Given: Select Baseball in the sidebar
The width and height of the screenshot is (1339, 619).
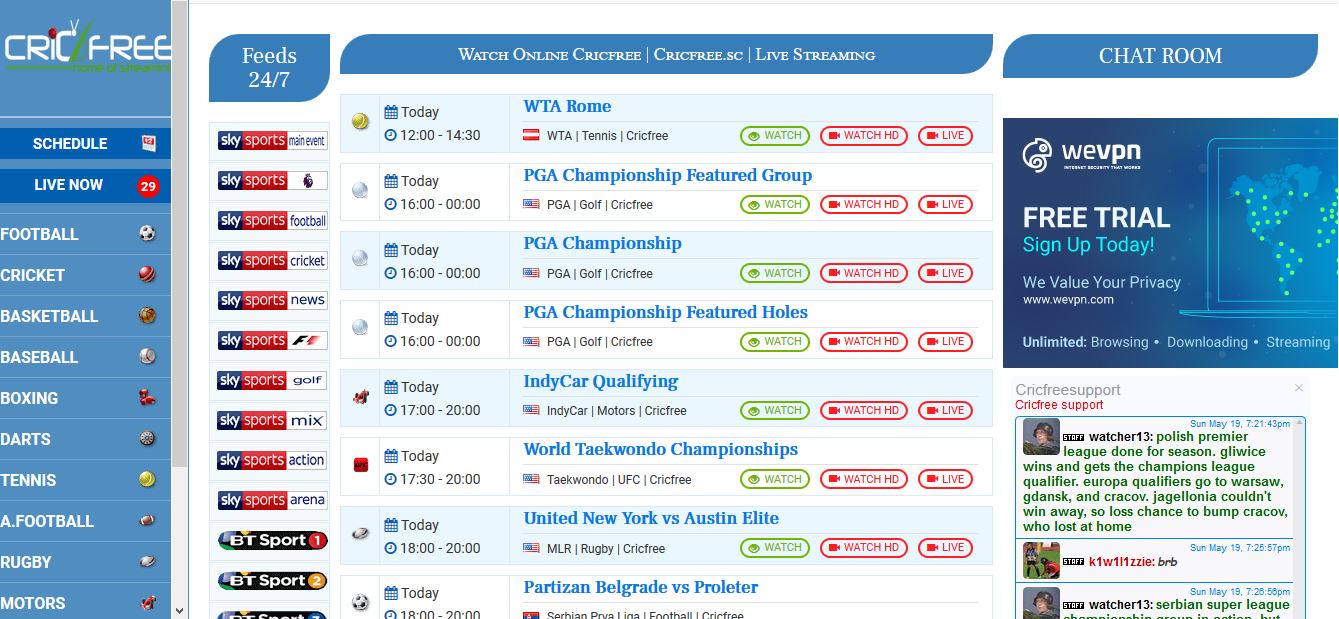Looking at the screenshot, I should click(x=85, y=357).
